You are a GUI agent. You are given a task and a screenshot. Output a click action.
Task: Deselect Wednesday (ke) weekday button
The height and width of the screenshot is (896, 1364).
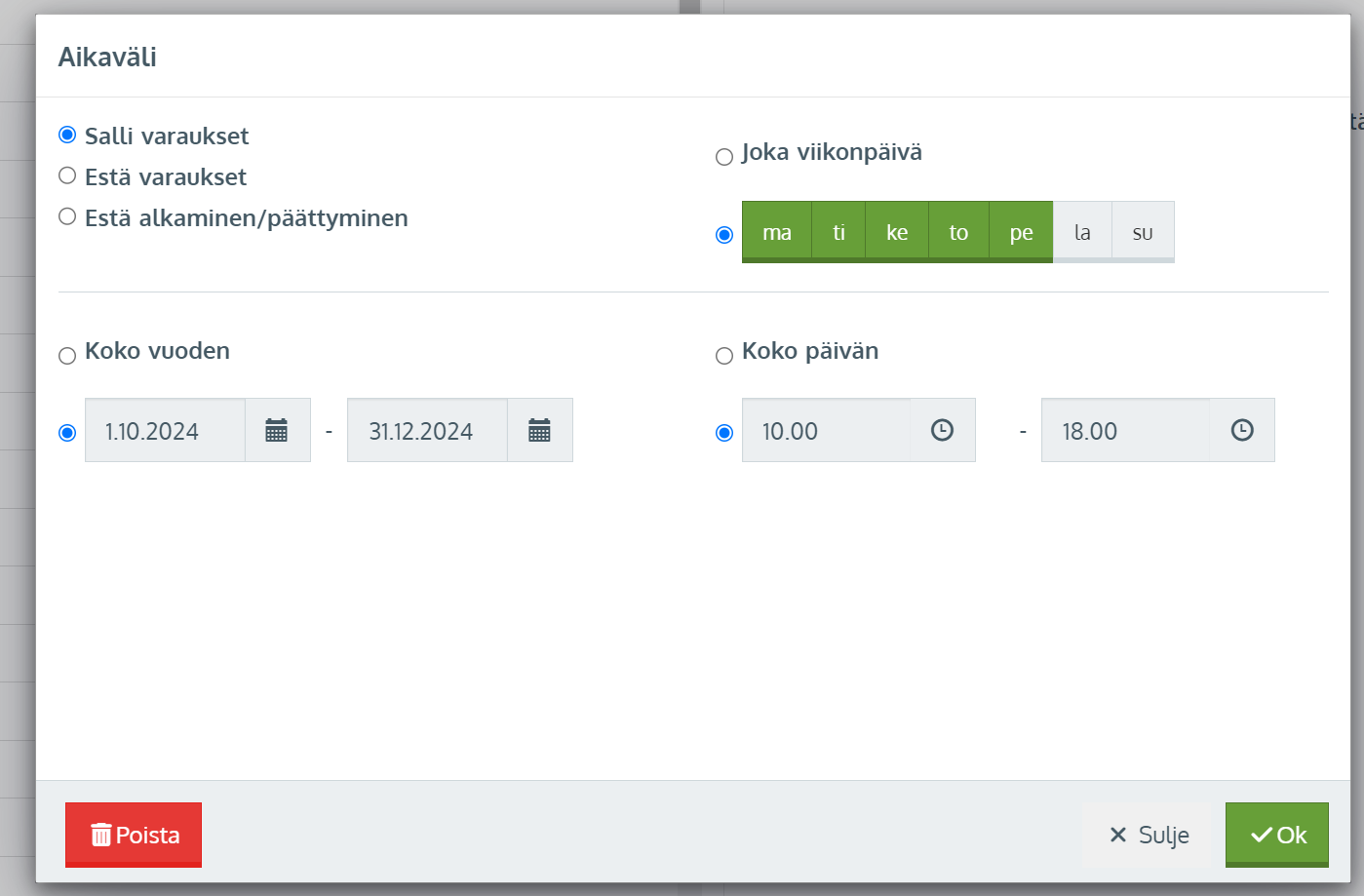[x=897, y=232]
